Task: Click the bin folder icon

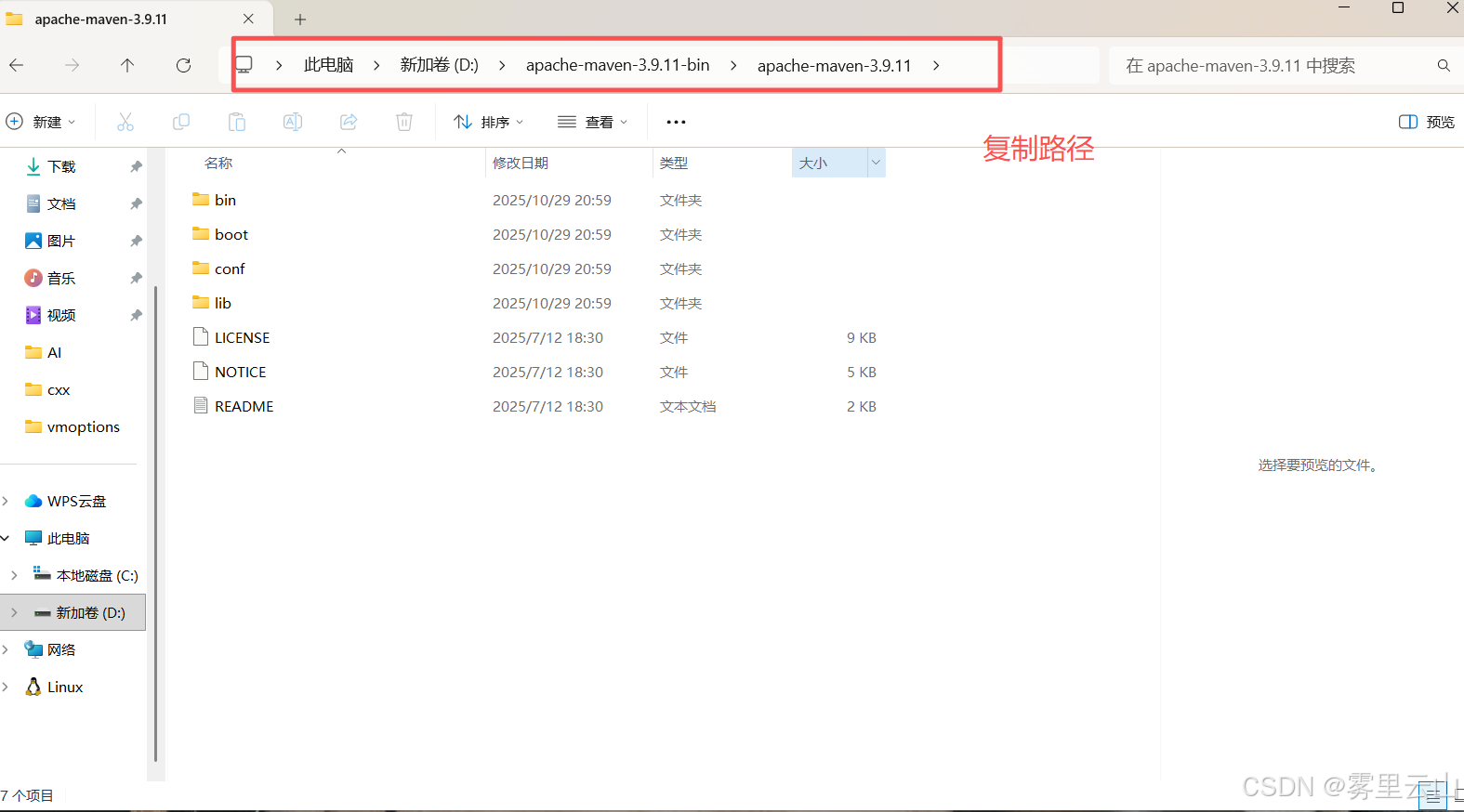Action: click(201, 199)
